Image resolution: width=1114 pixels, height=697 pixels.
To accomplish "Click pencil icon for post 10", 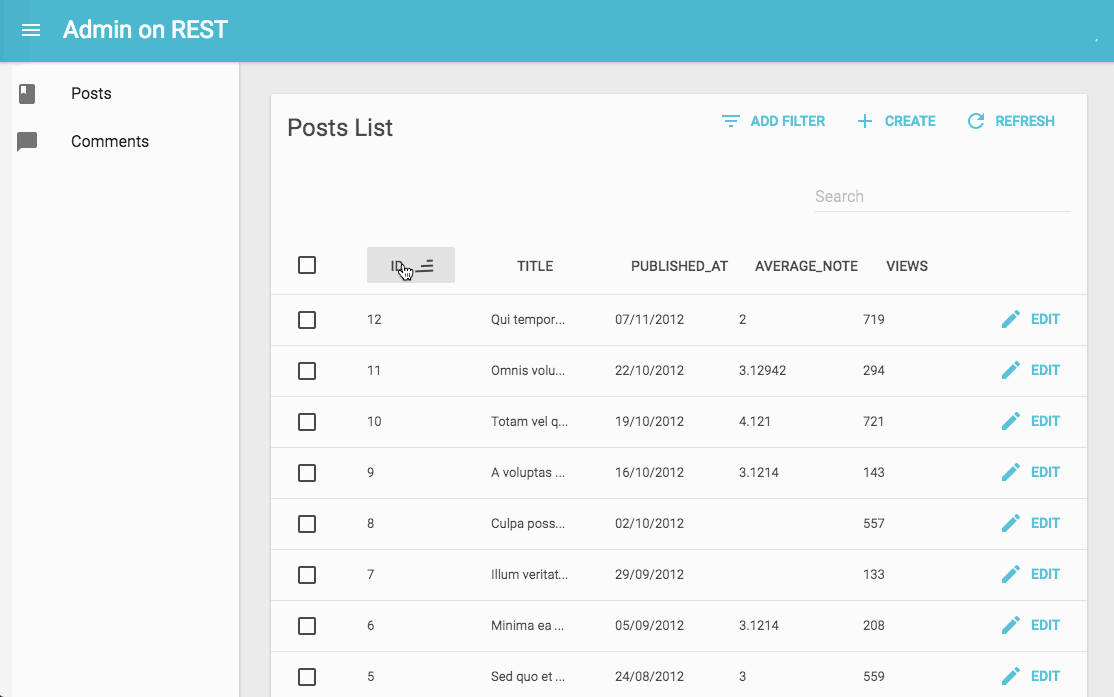I will click(x=1011, y=421).
